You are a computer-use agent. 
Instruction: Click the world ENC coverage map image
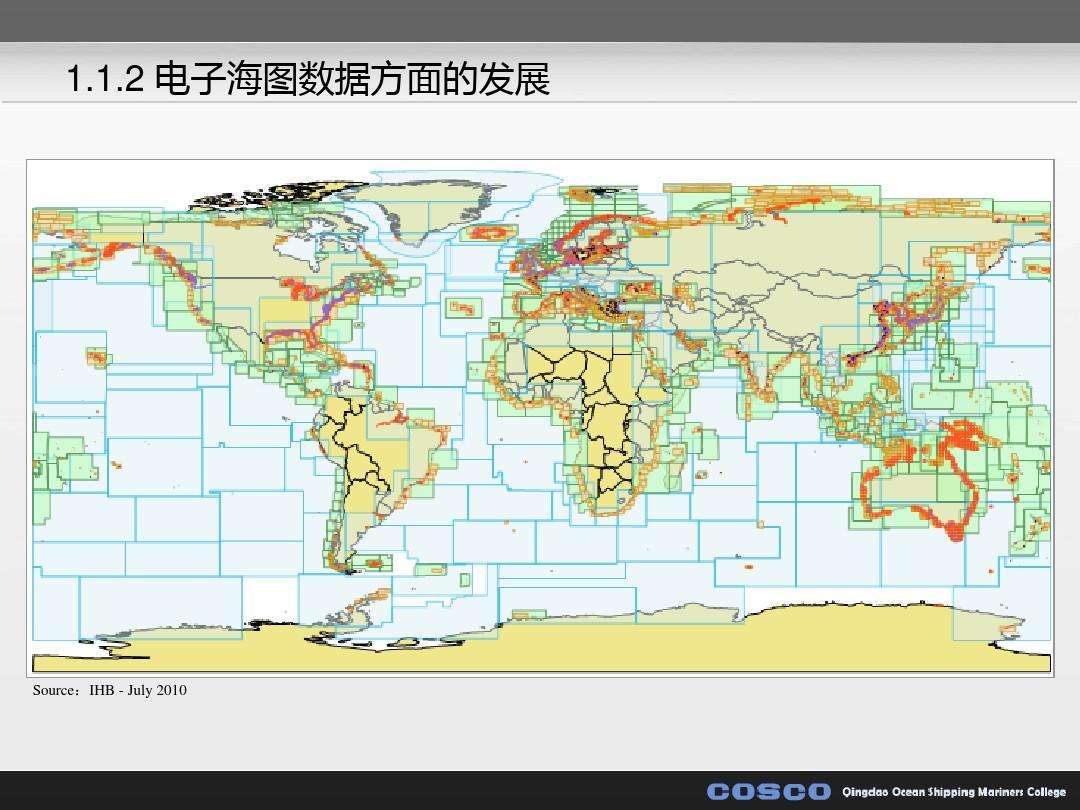[x=540, y=418]
